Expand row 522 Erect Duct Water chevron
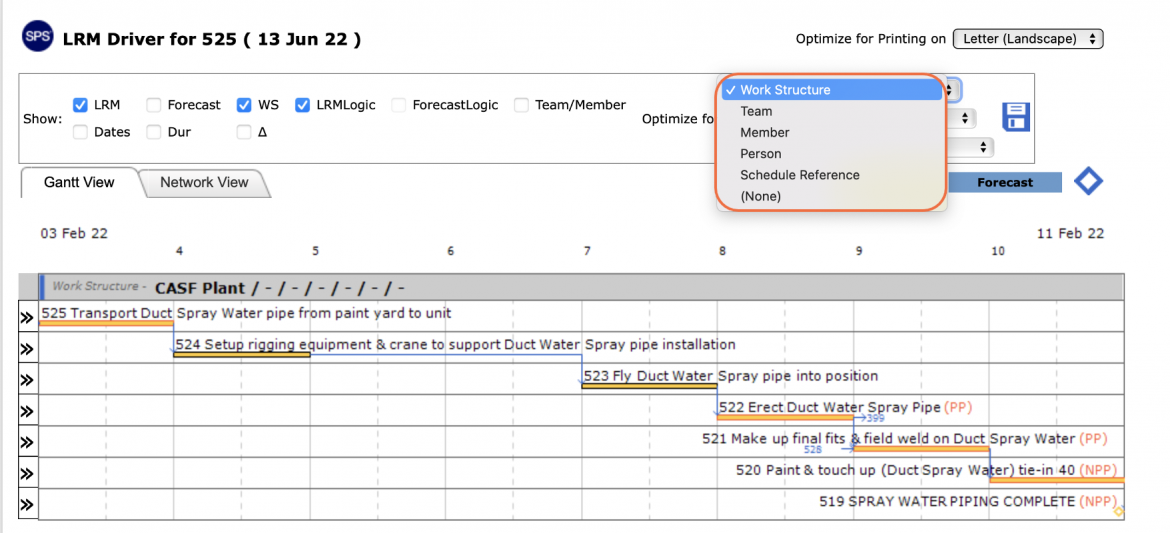The image size is (1170, 533). (x=28, y=411)
